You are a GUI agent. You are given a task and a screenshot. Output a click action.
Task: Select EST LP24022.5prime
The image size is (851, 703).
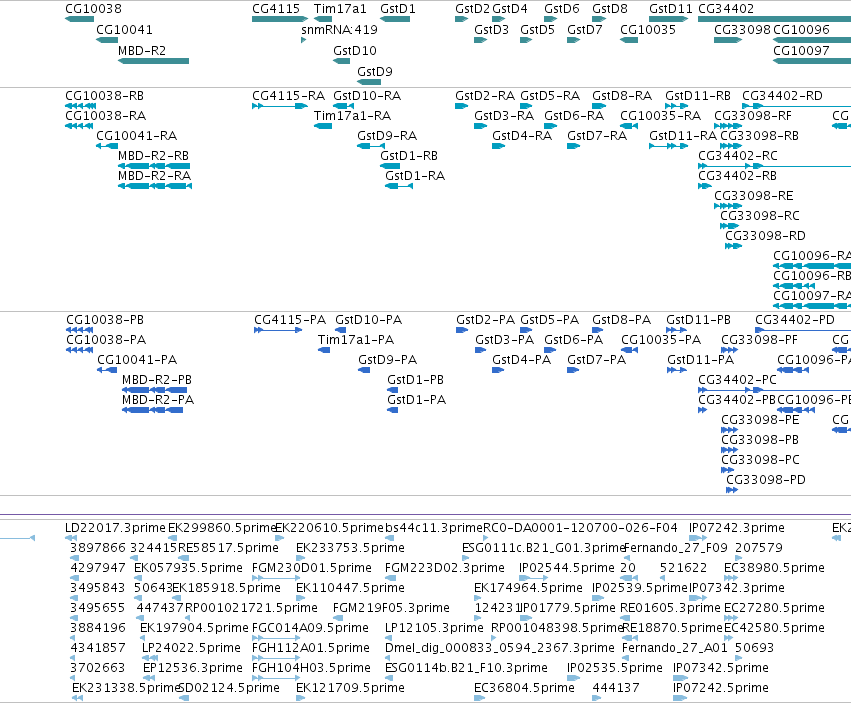[191, 648]
